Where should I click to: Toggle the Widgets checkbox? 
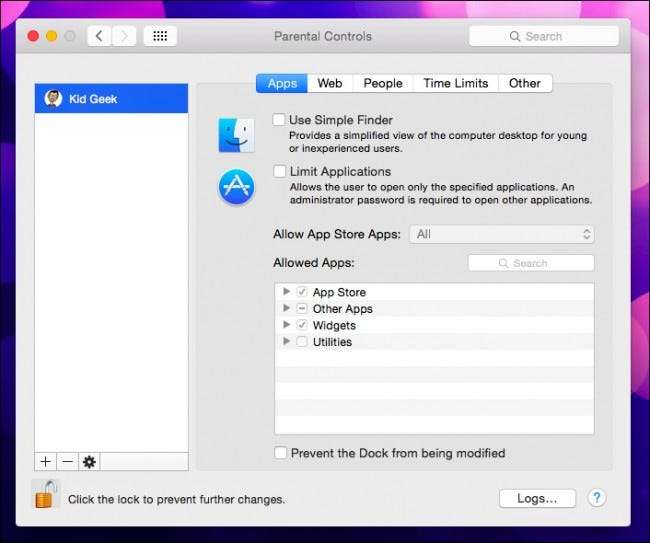coord(302,325)
